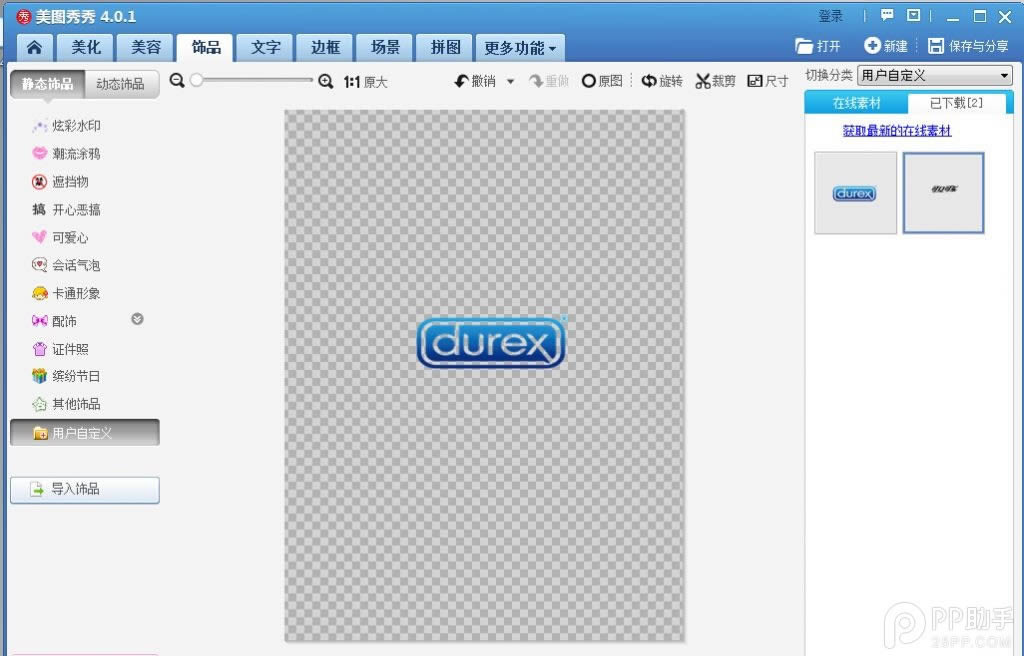Switch to the 边框 tab
Viewport: 1024px width, 656px height.
pyautogui.click(x=325, y=47)
